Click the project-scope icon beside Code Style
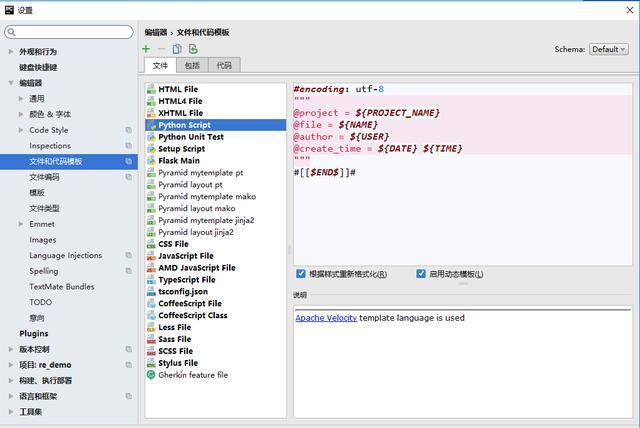Image resolution: width=640 pixels, height=428 pixels. click(x=129, y=130)
